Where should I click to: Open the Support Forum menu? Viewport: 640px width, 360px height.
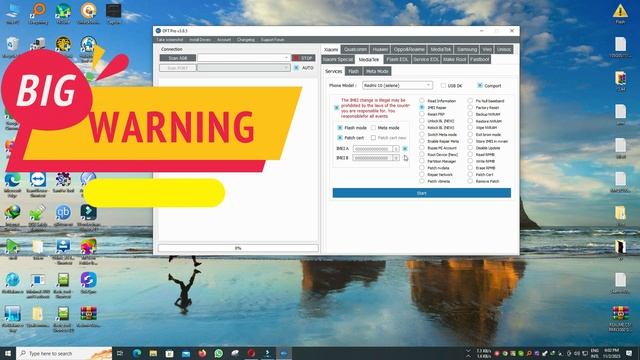(x=272, y=40)
